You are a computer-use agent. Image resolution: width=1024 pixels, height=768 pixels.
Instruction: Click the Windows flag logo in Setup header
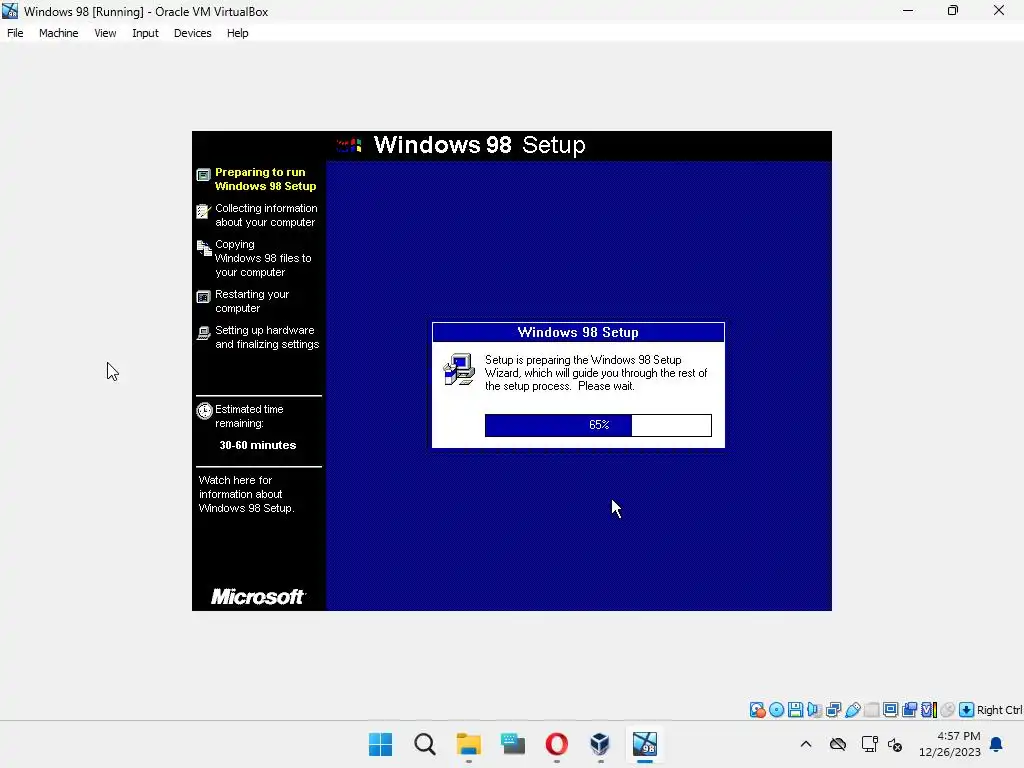tap(349, 145)
